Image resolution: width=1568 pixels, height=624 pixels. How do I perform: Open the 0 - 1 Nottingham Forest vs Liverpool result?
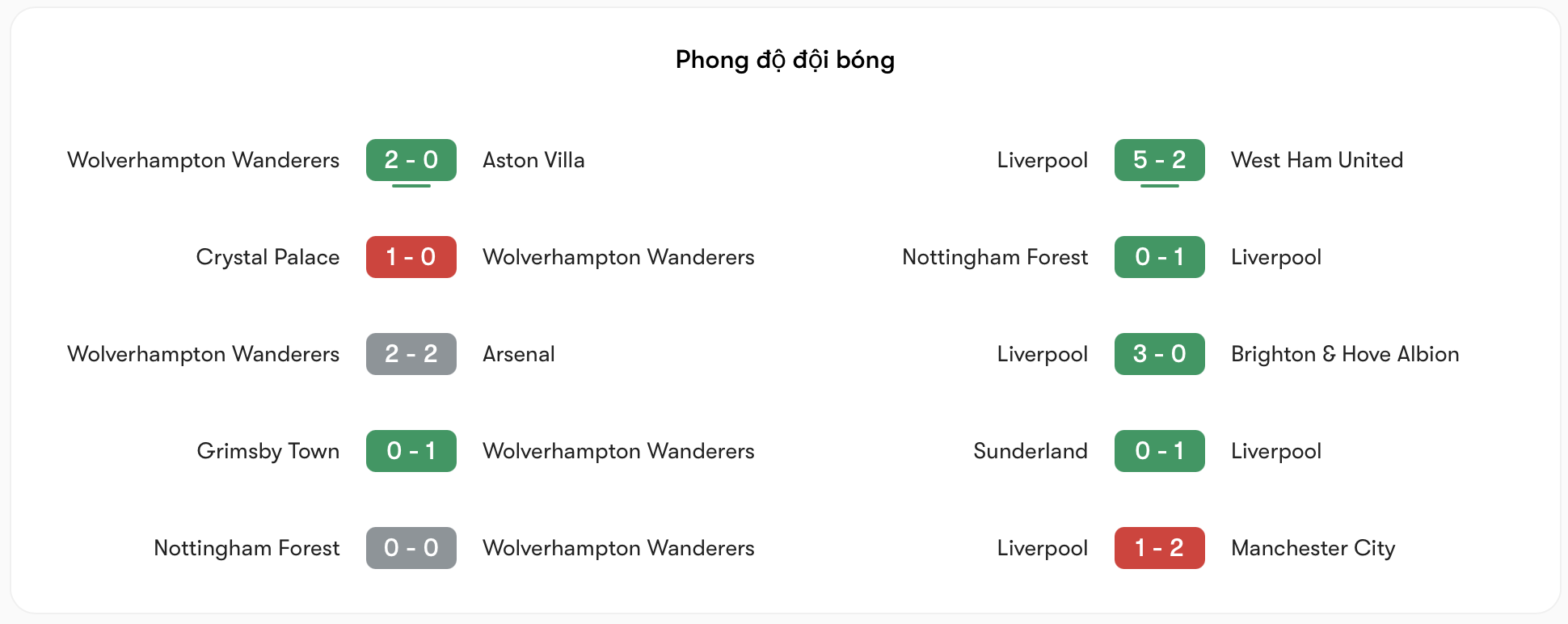pyautogui.click(x=1159, y=257)
